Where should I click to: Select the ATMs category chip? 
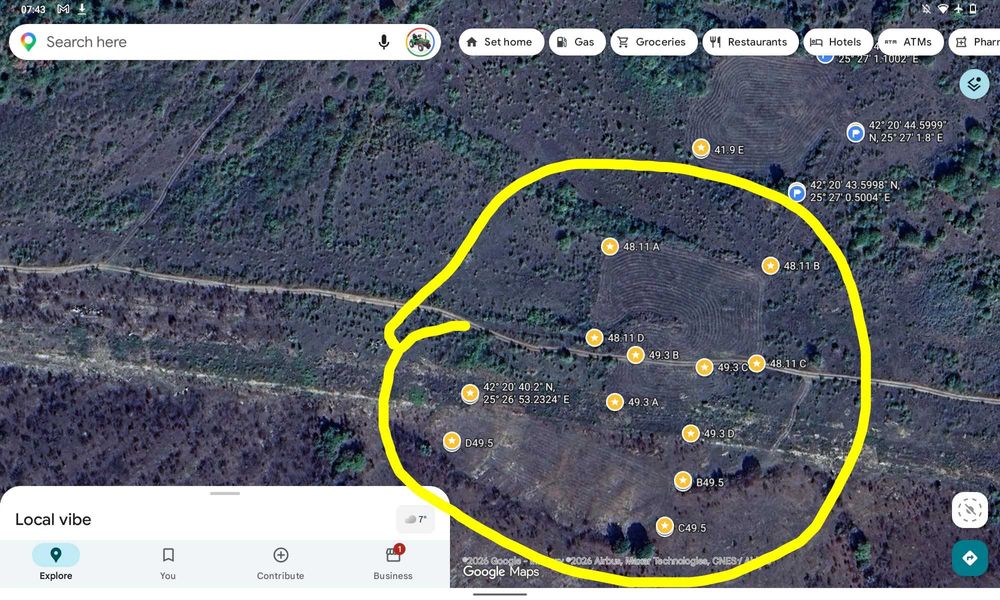(x=910, y=42)
